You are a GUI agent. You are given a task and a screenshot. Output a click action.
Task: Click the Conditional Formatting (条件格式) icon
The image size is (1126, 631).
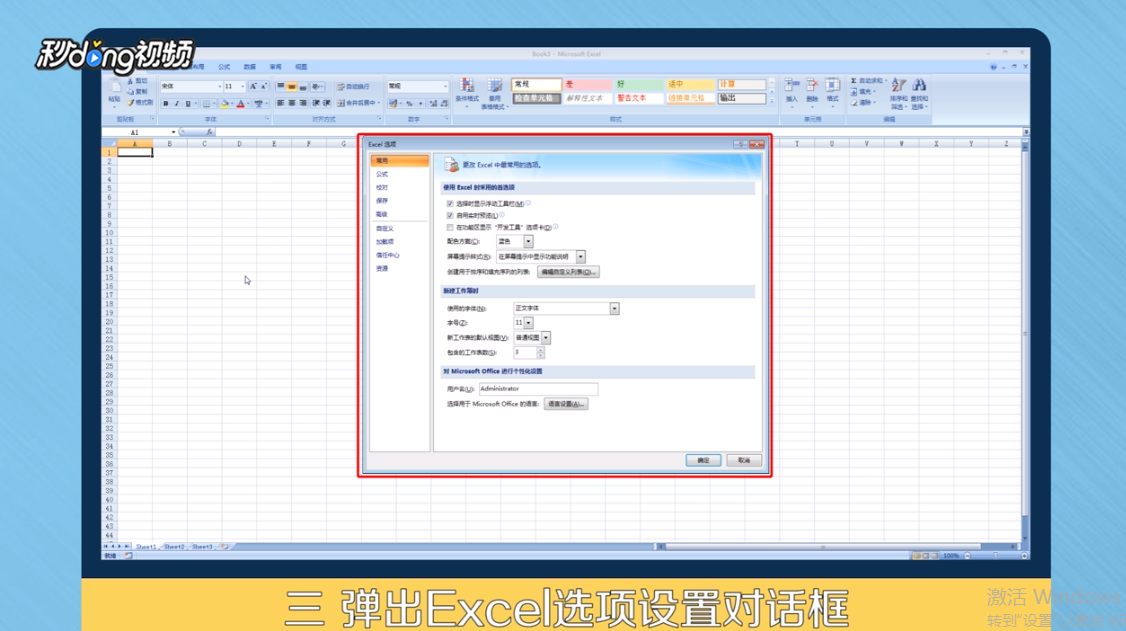tap(467, 85)
